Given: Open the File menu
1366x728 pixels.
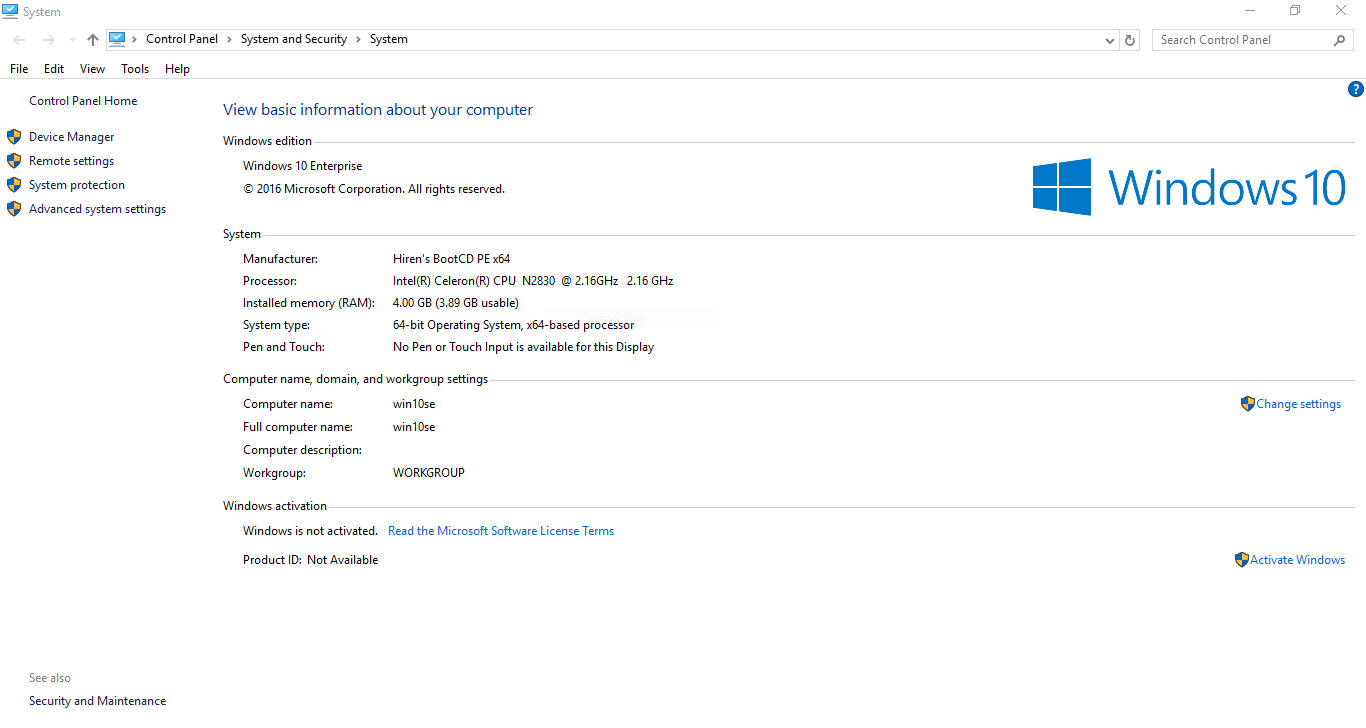Looking at the screenshot, I should (19, 69).
